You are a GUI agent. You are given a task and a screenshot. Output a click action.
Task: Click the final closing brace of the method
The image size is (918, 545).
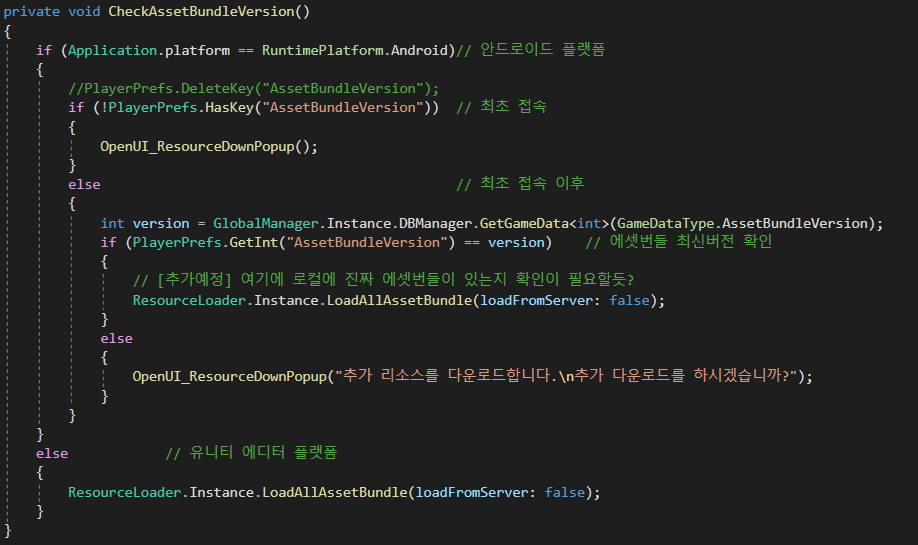[8, 530]
